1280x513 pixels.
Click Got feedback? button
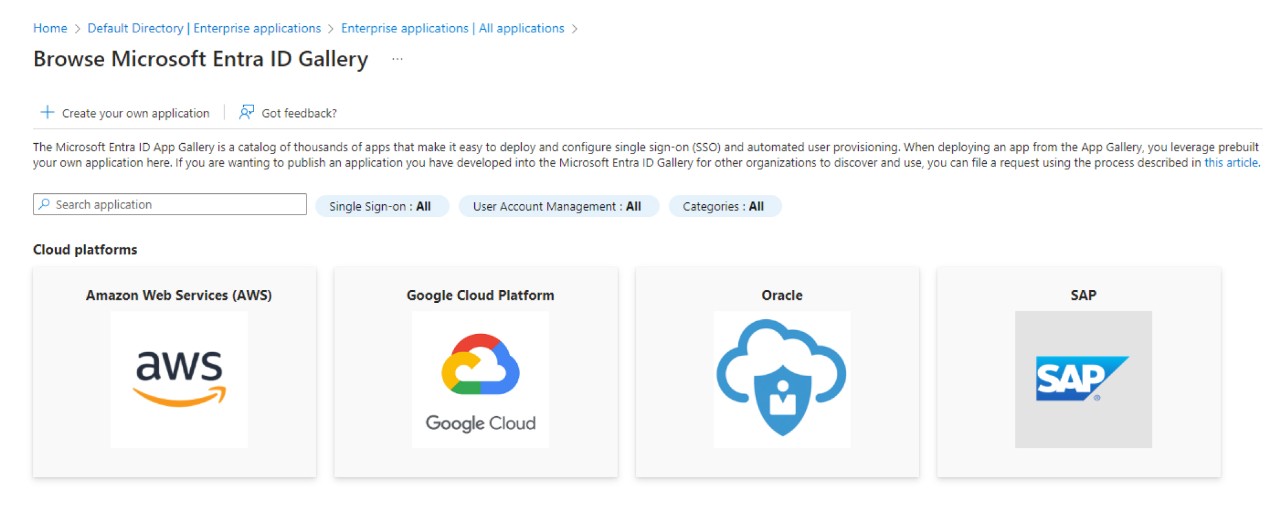[298, 114]
